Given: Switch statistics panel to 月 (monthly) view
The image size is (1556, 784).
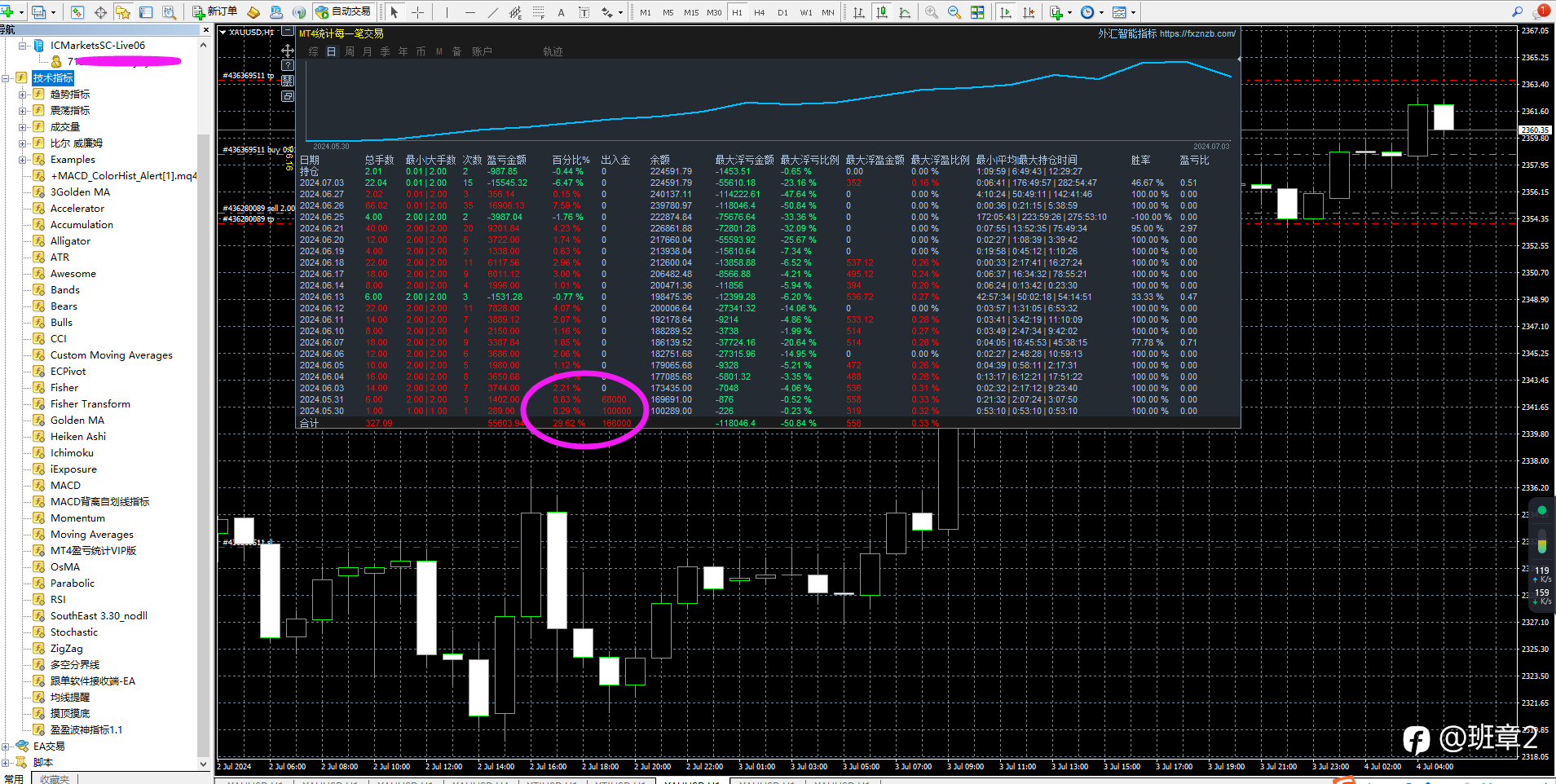Looking at the screenshot, I should 368,51.
